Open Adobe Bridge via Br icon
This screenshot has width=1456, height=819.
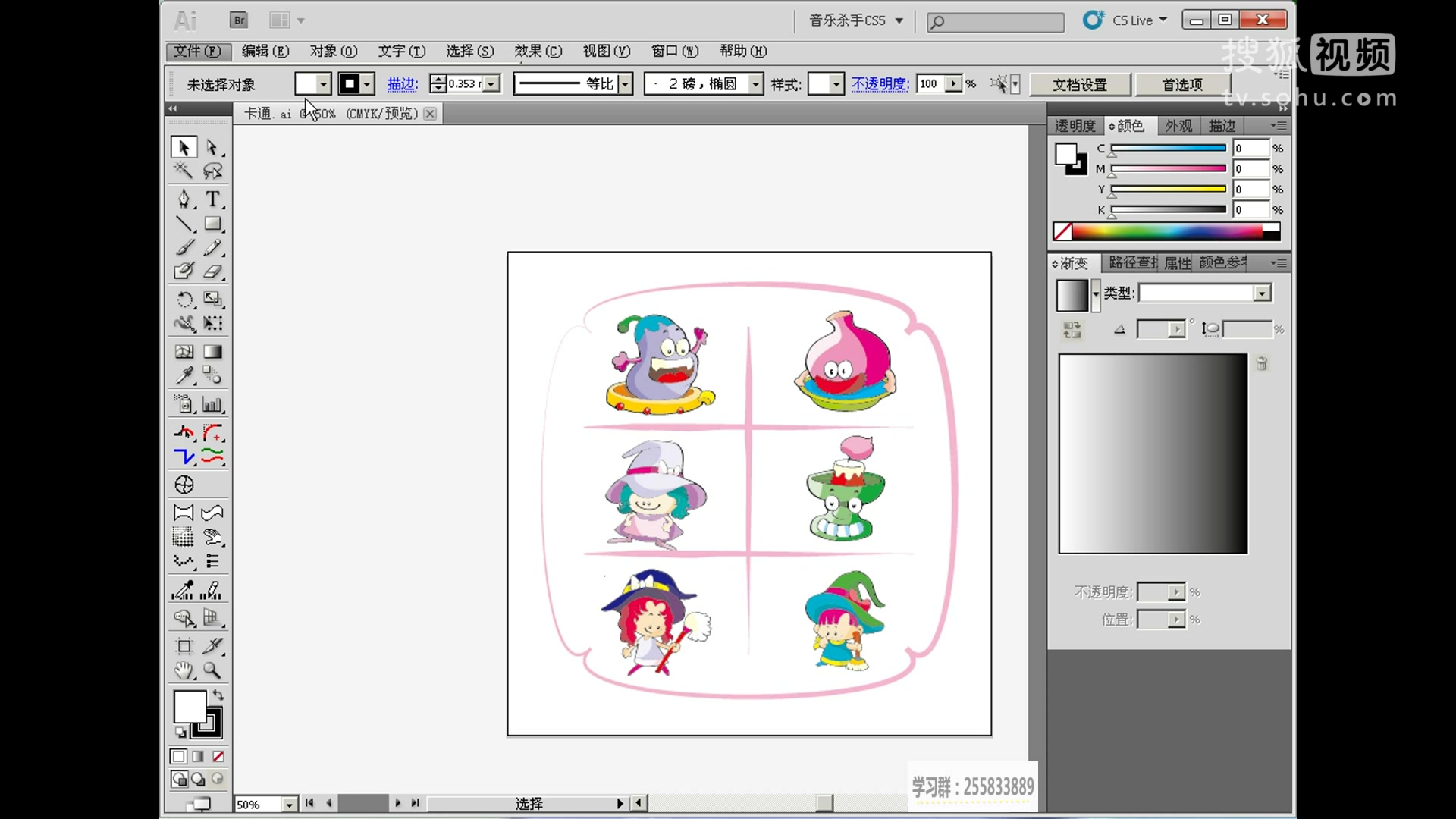(239, 20)
